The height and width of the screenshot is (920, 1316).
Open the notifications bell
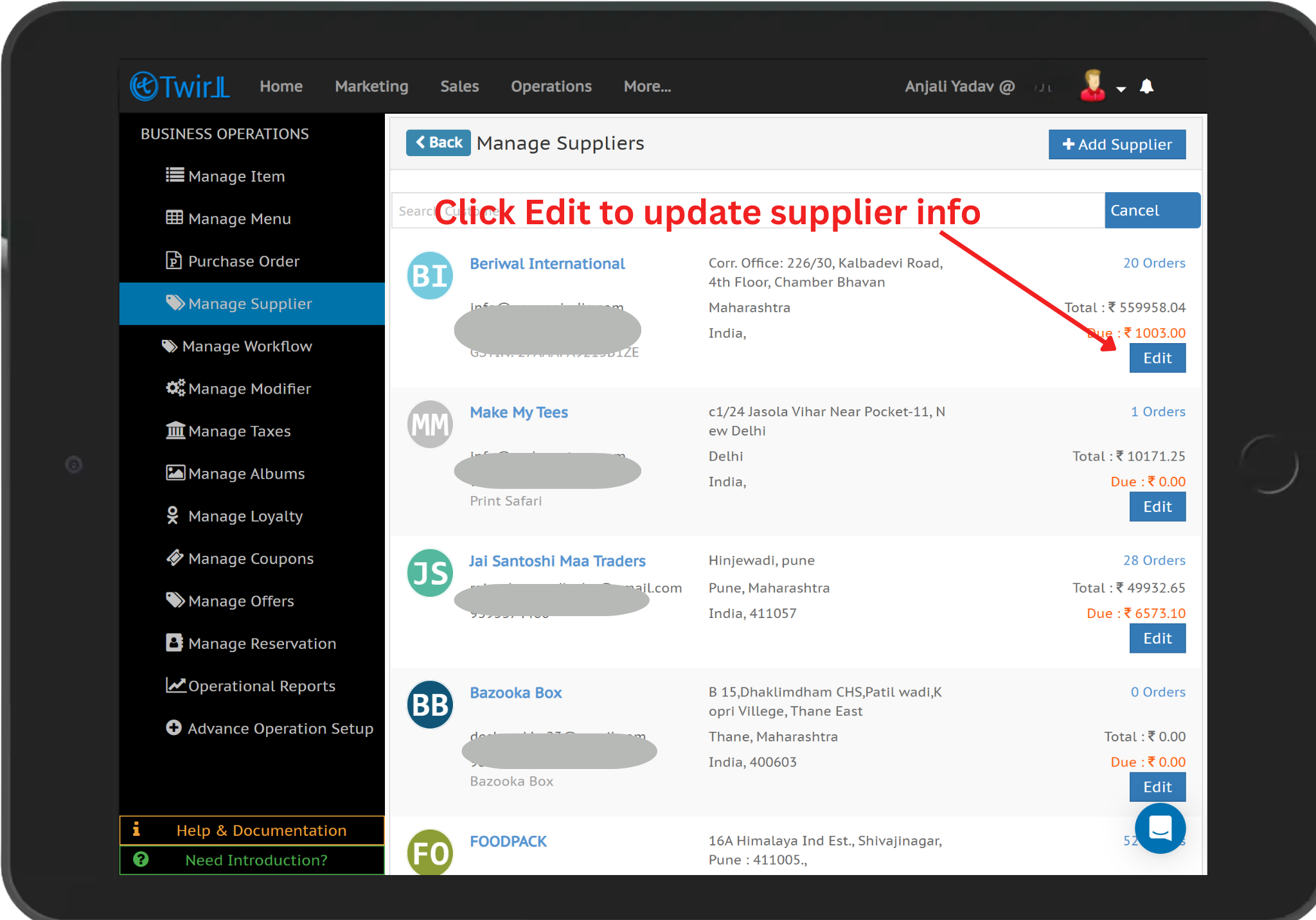tap(1147, 86)
